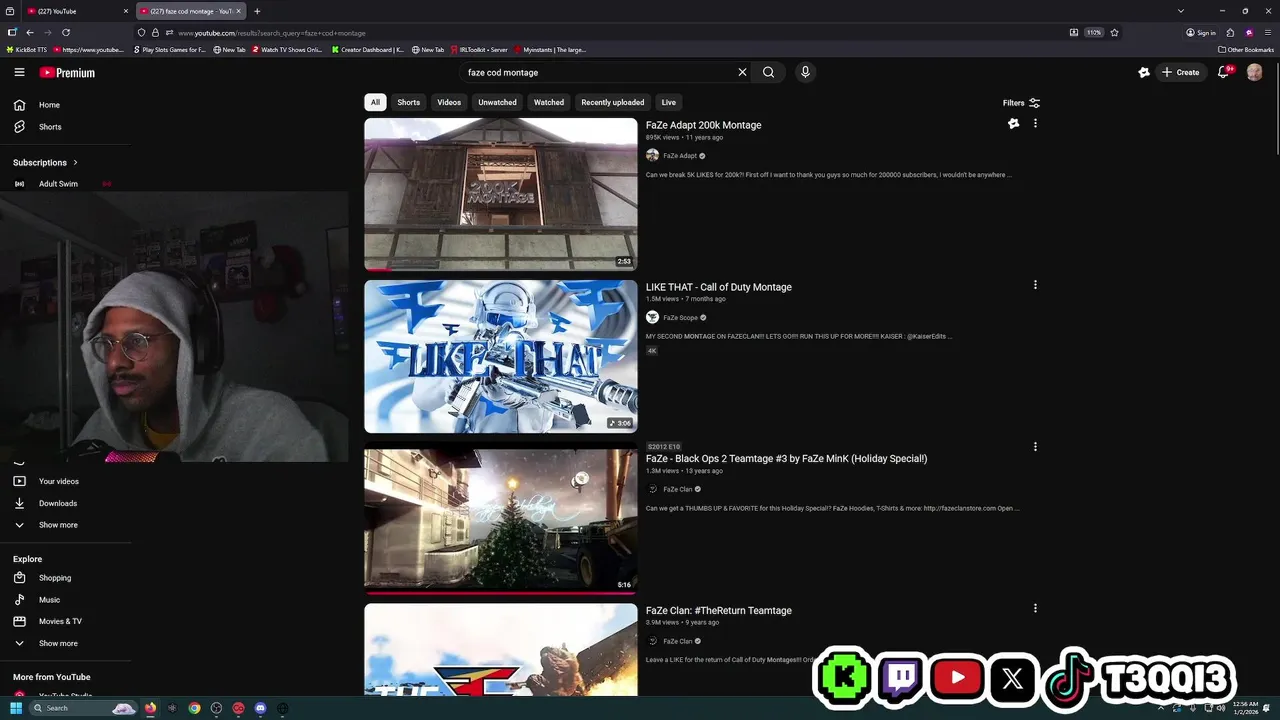Open Other Bookmarks folder
This screenshot has height=720, width=1280.
tap(1246, 49)
